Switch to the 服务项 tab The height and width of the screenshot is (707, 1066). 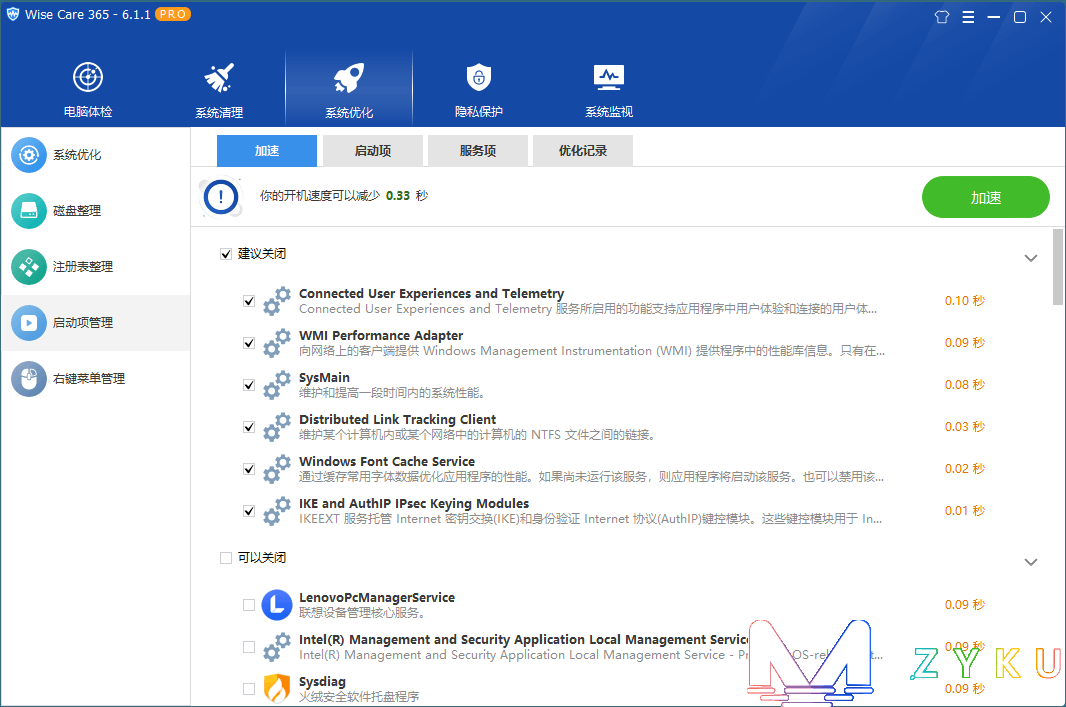[x=478, y=150]
